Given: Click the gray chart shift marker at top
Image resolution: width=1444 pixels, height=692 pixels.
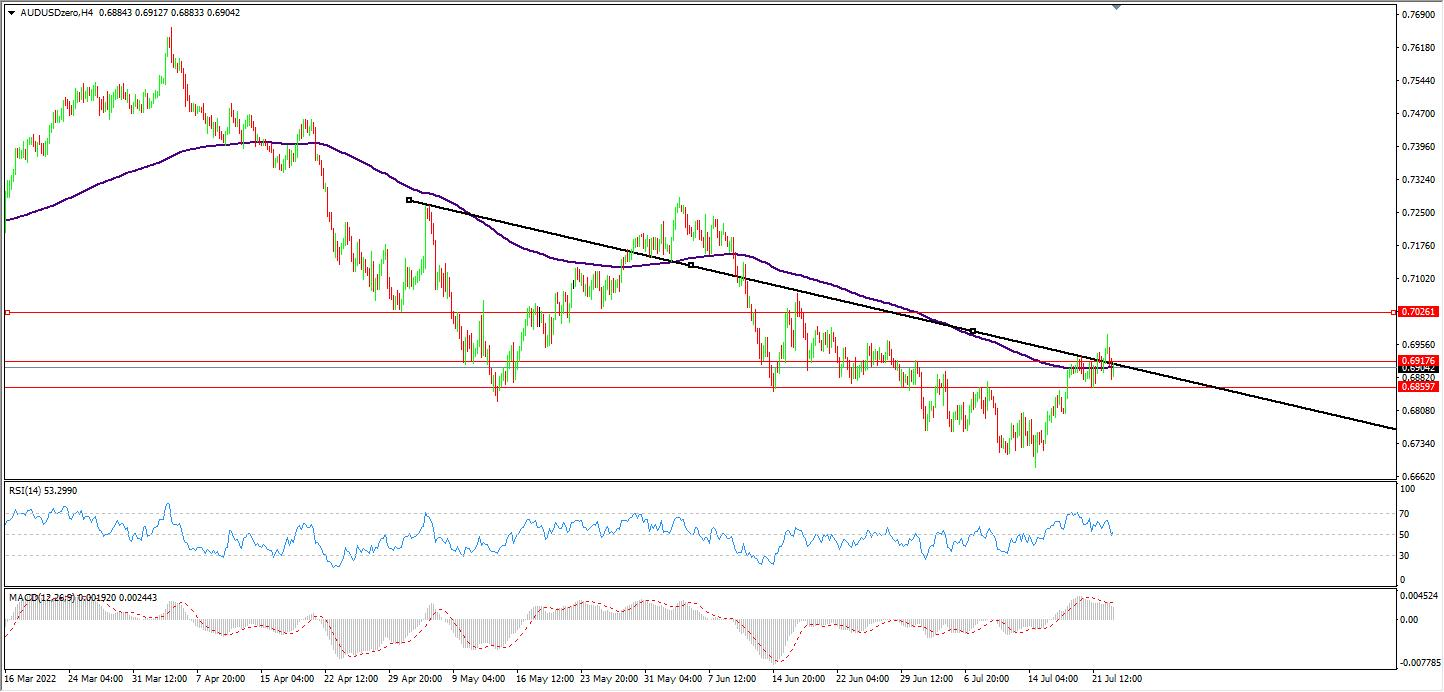Looking at the screenshot, I should [x=1116, y=7].
